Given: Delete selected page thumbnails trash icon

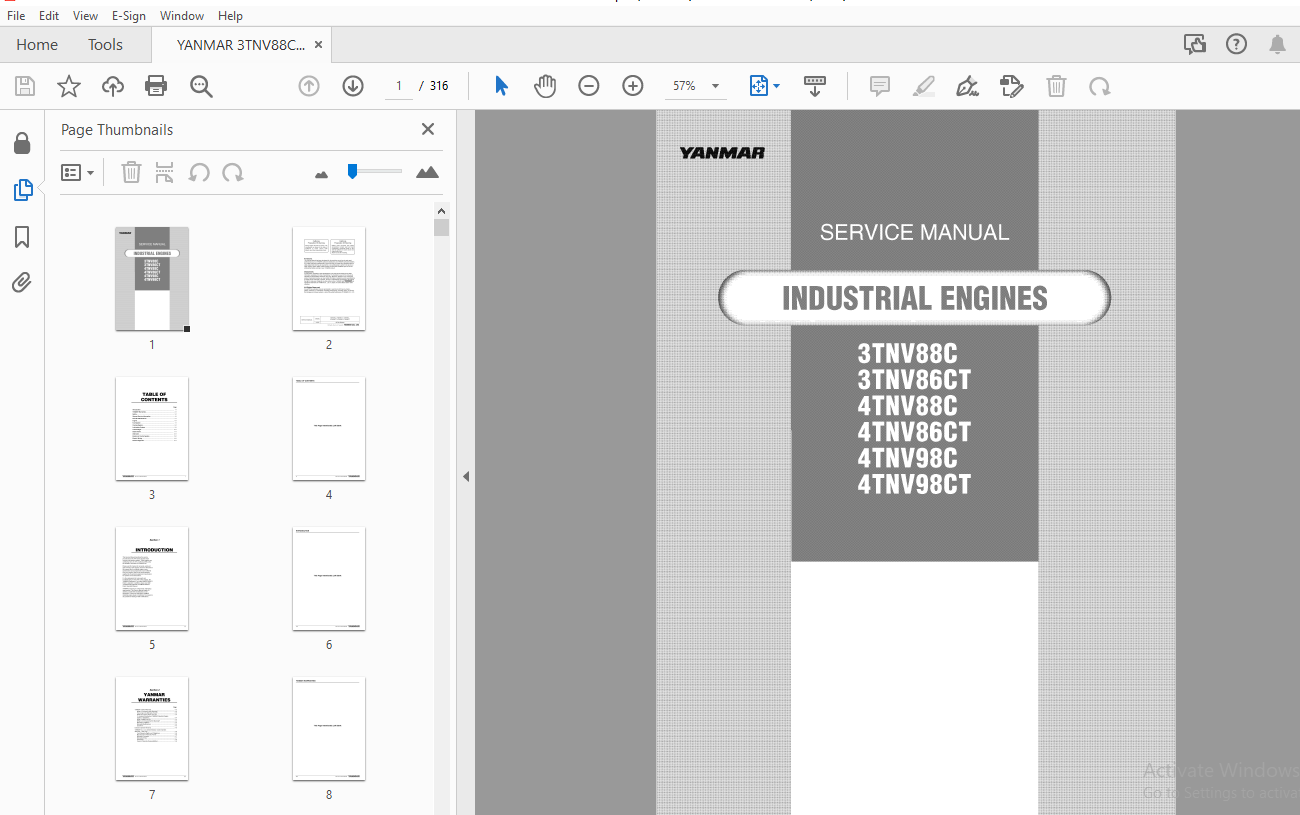Looking at the screenshot, I should coord(131,172).
